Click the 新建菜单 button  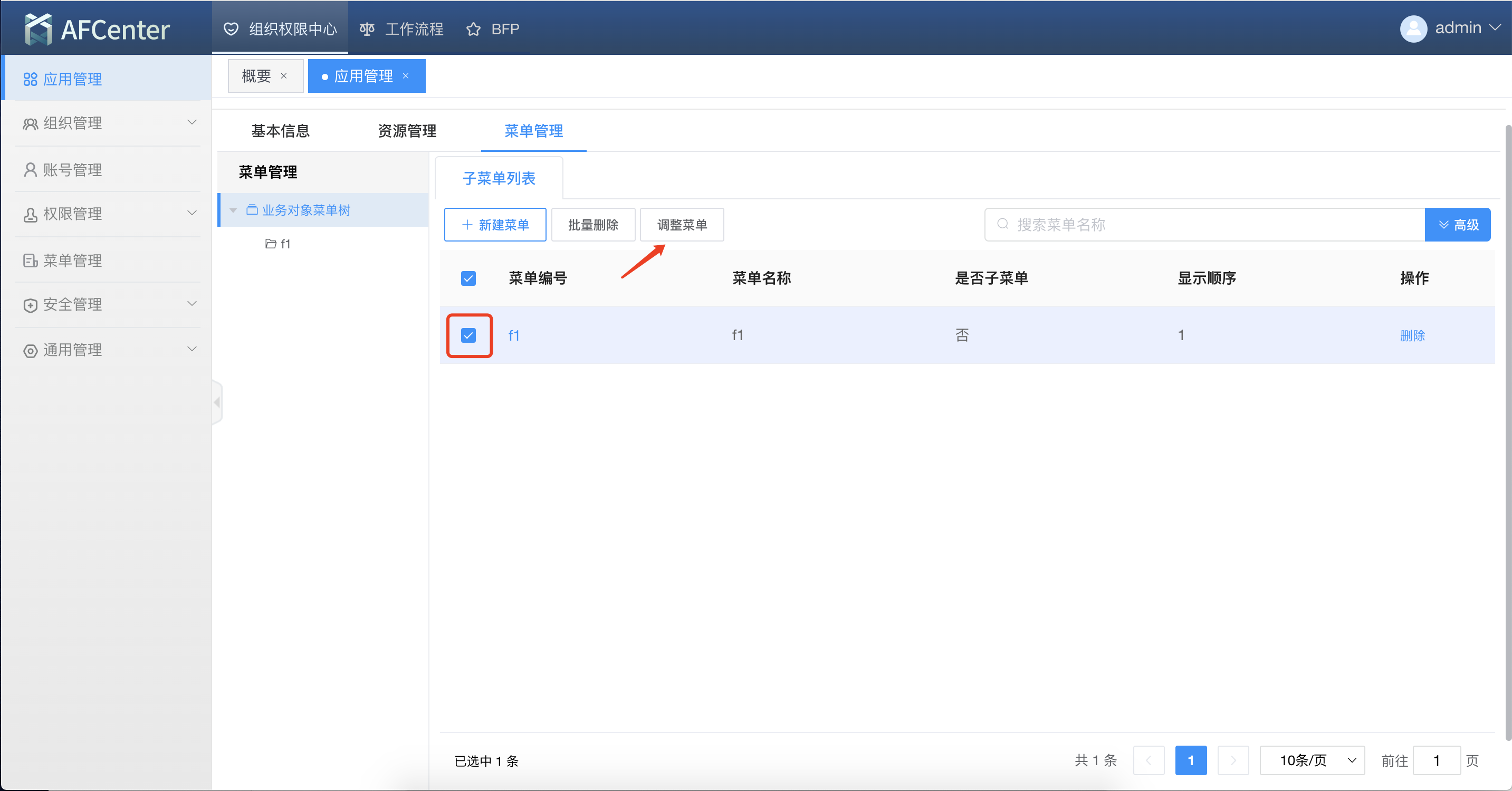495,225
